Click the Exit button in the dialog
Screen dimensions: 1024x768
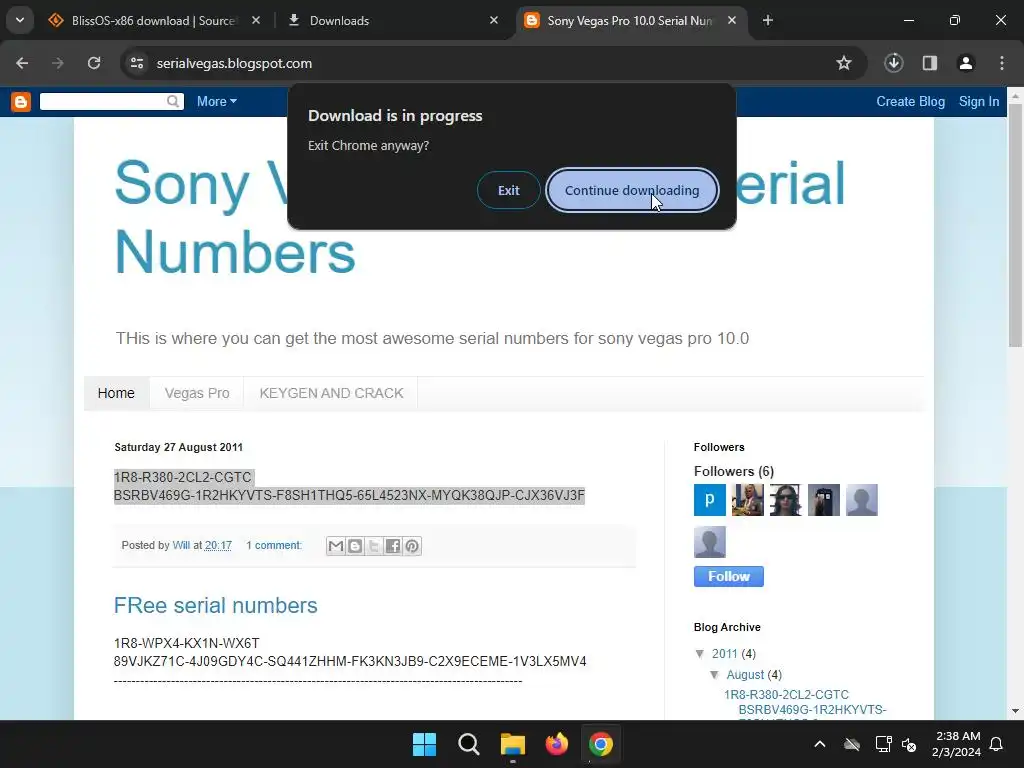[x=508, y=190]
